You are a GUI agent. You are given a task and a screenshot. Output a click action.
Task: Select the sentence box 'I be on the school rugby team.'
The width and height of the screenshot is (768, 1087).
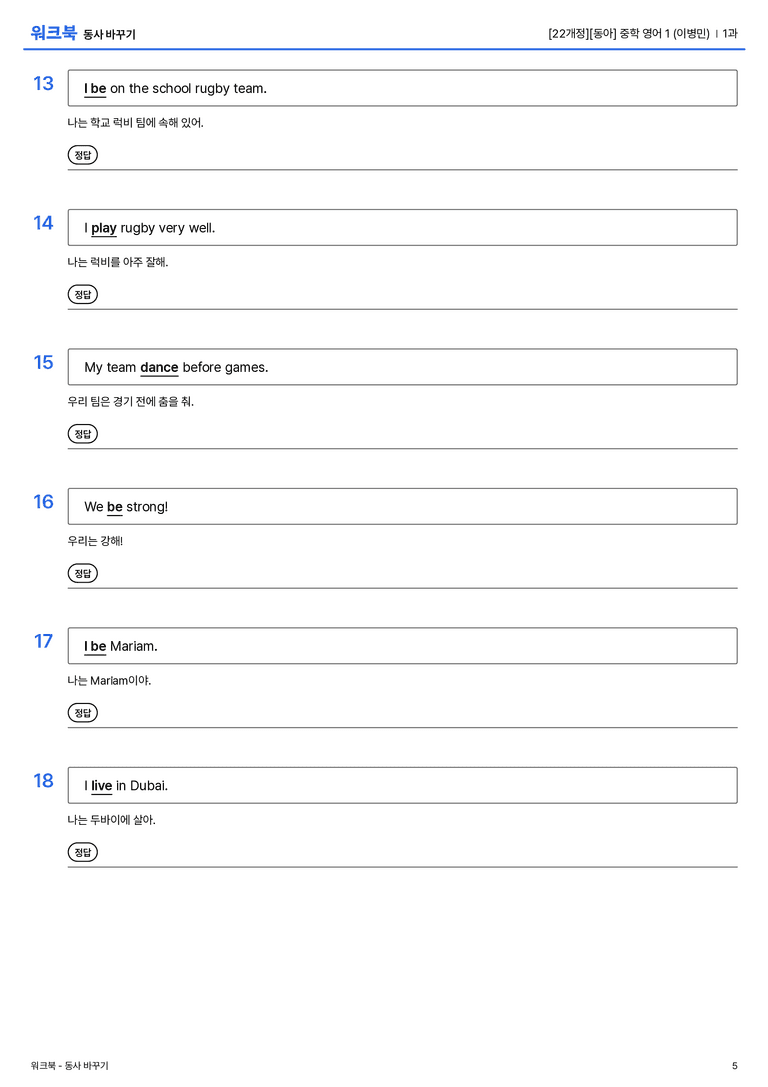(x=402, y=88)
